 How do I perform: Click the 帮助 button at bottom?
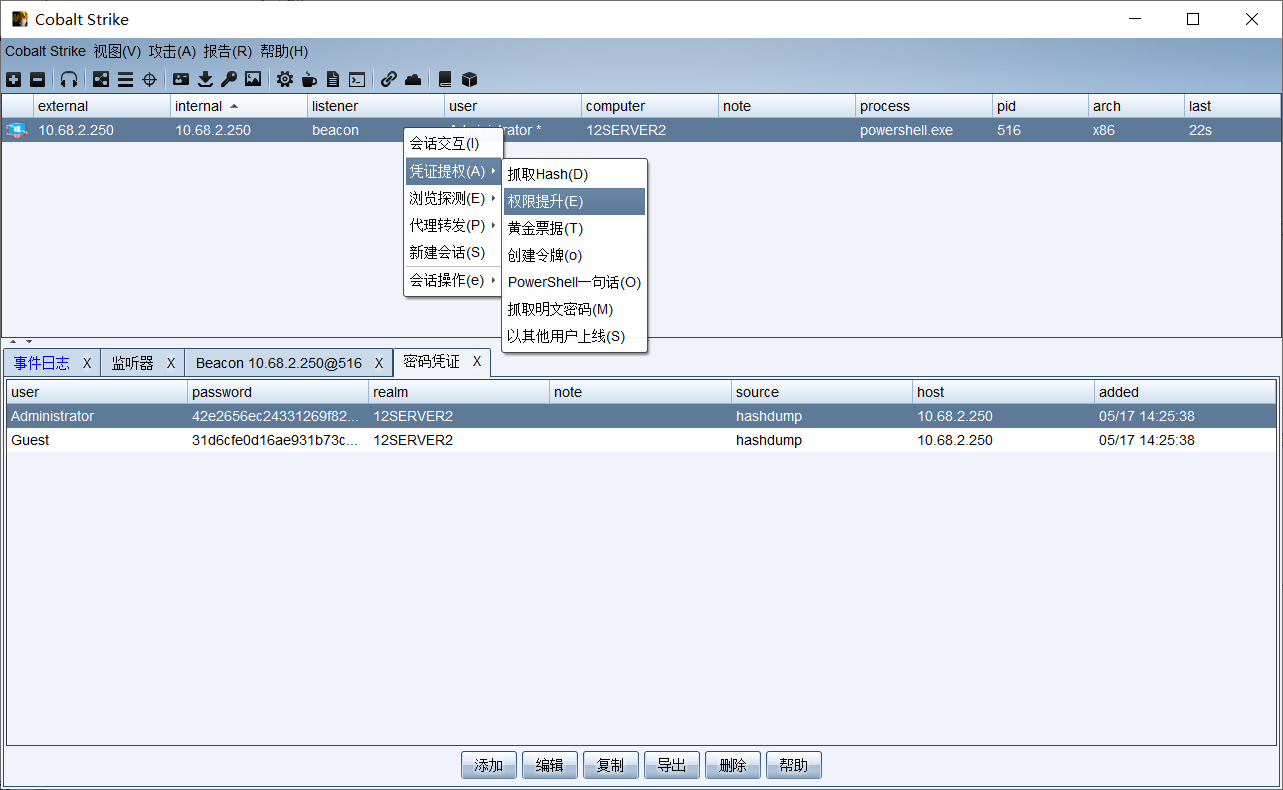[x=794, y=765]
